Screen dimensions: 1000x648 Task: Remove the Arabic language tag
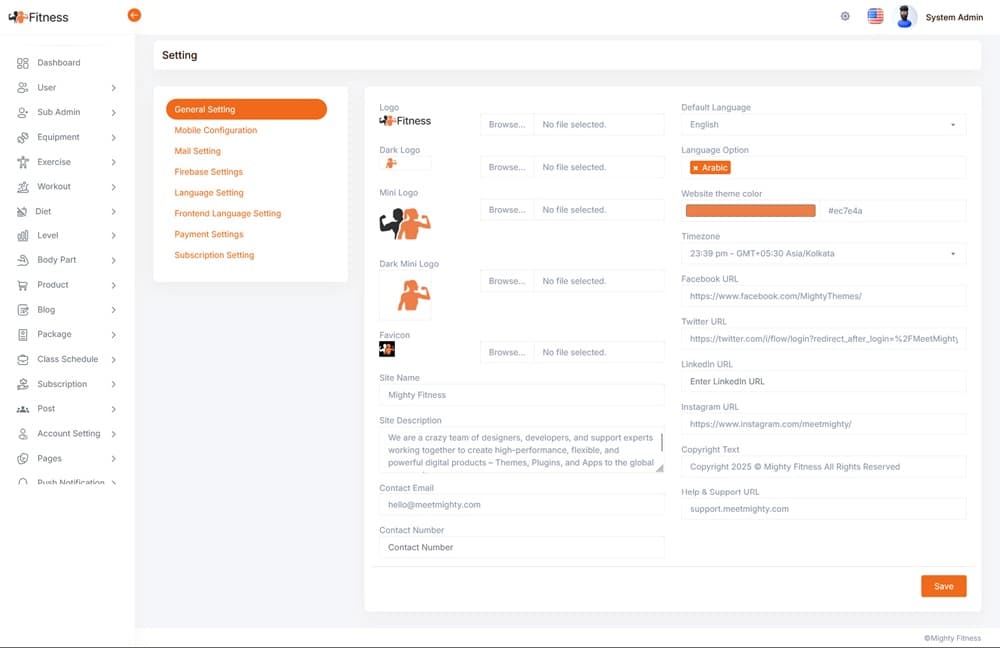pos(696,168)
